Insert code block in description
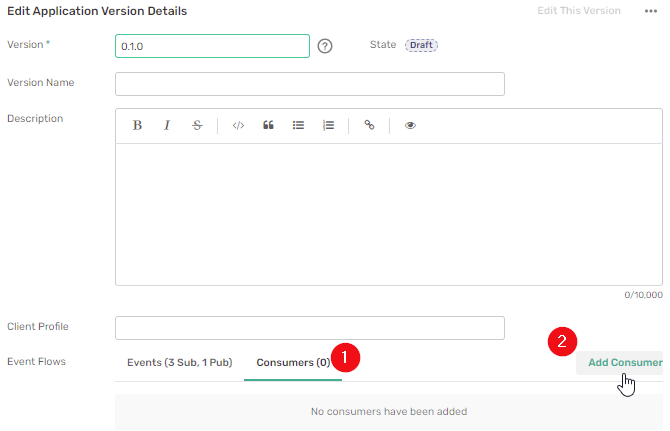 coord(238,126)
